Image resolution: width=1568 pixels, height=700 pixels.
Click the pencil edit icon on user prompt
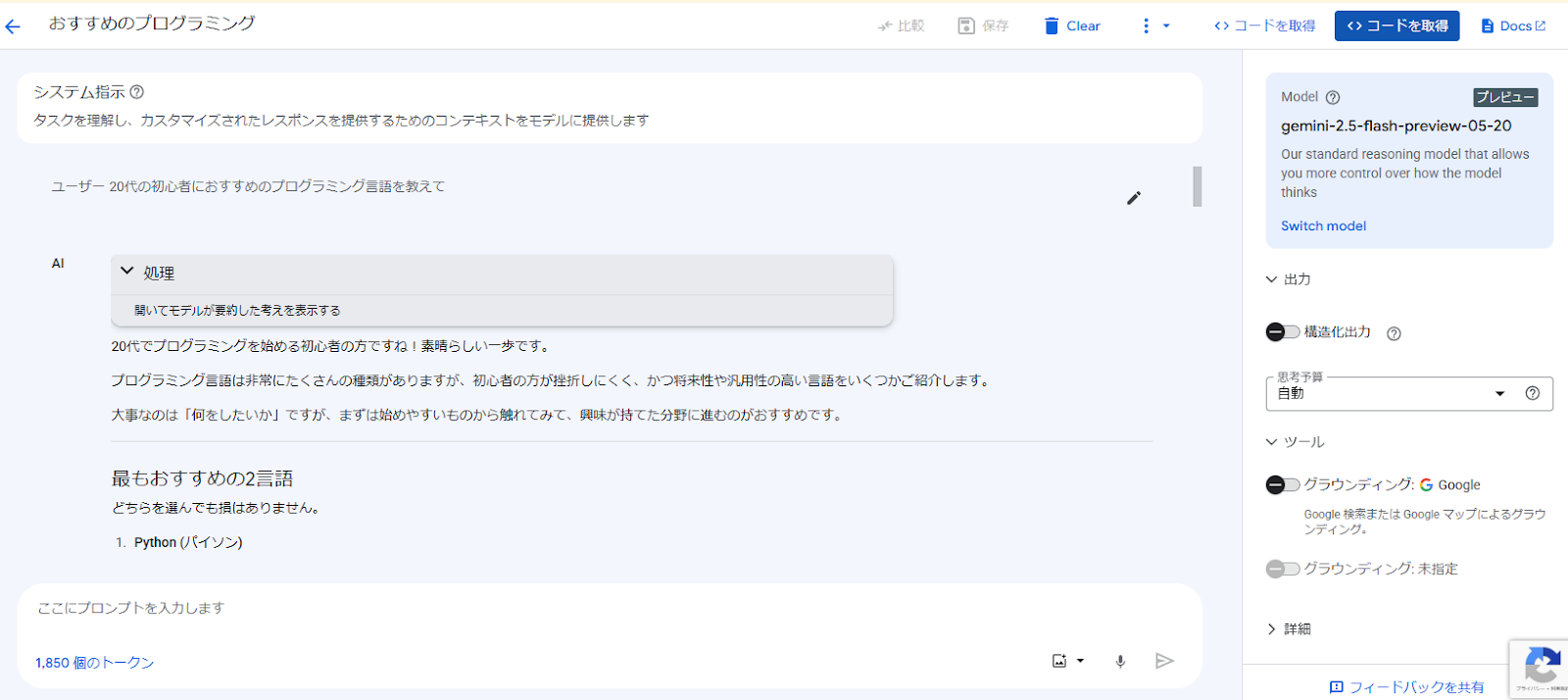tap(1134, 198)
